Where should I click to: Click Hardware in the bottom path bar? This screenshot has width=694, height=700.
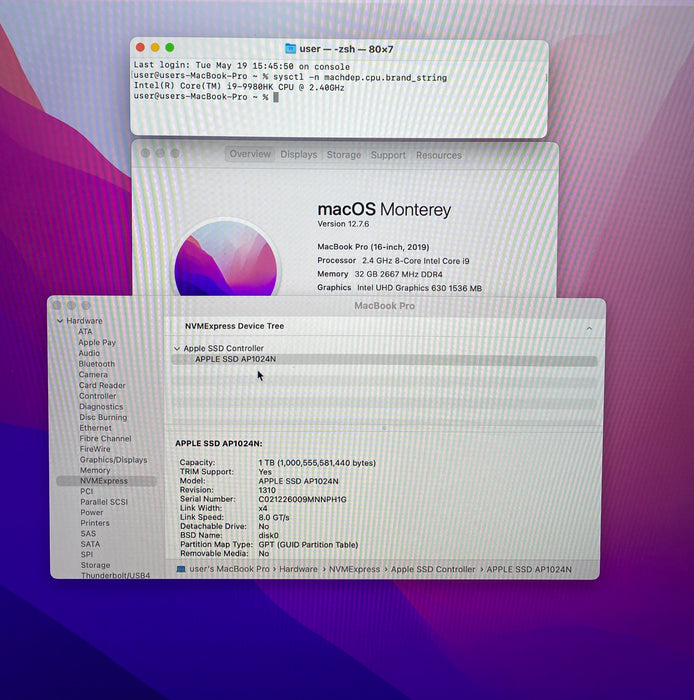298,569
